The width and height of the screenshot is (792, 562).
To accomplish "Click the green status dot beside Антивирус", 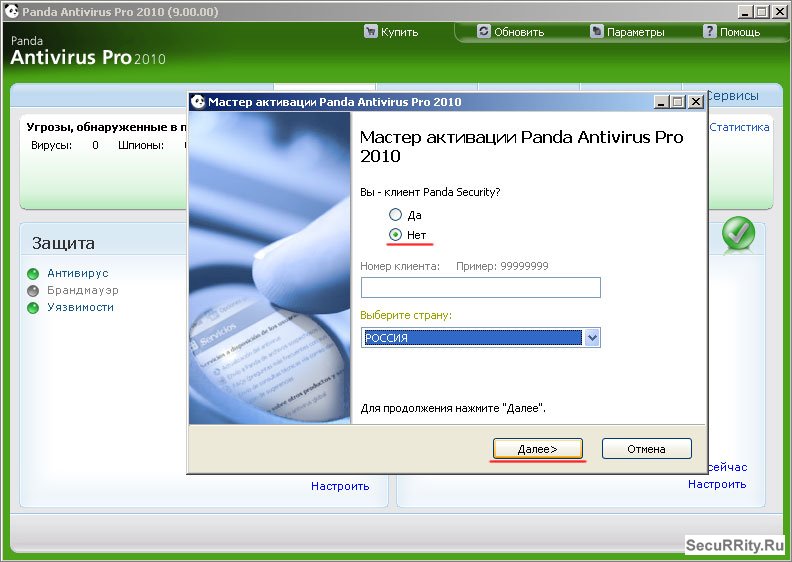I will point(33,274).
